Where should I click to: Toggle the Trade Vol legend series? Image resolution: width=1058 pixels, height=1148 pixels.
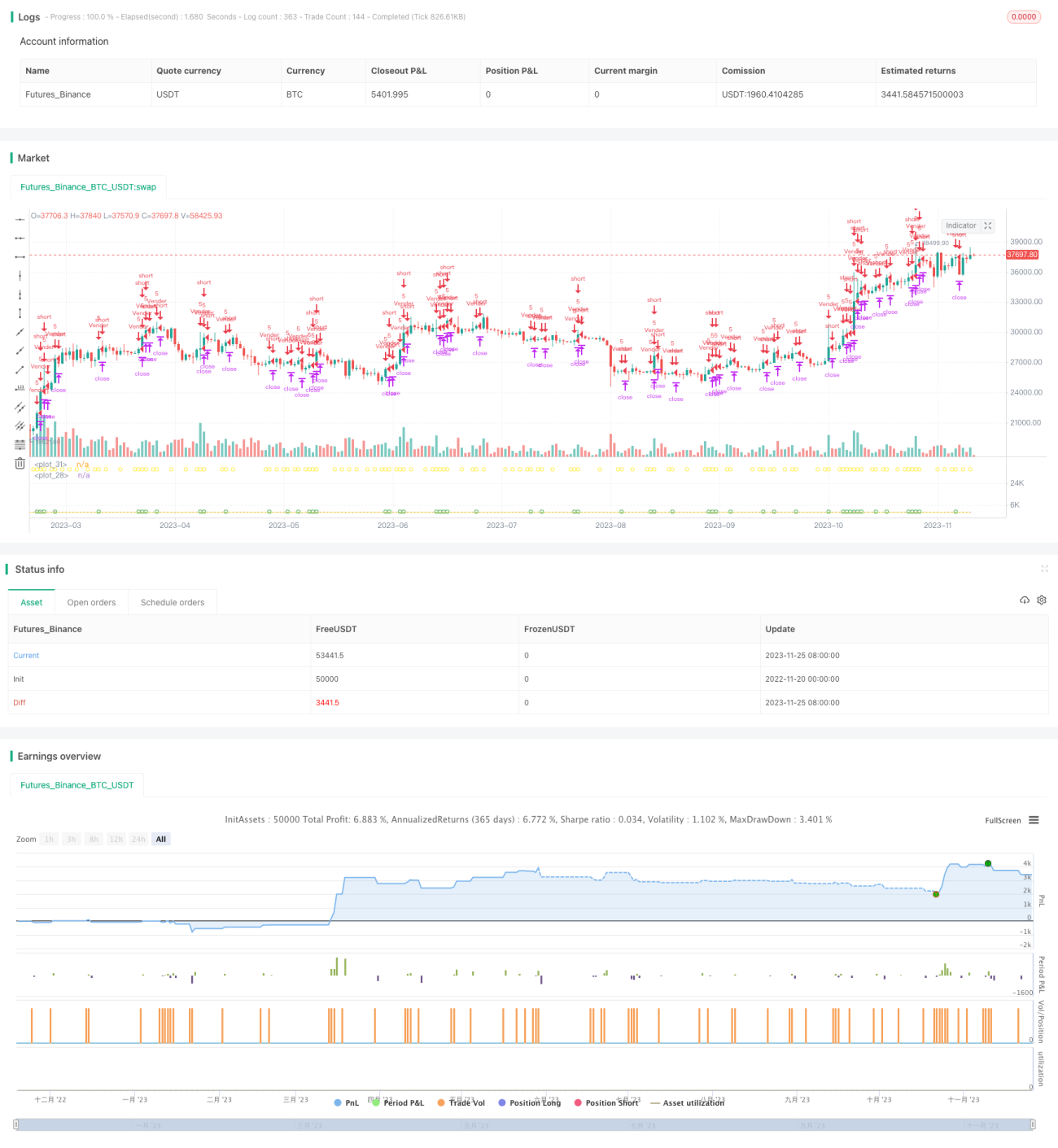(461, 1102)
